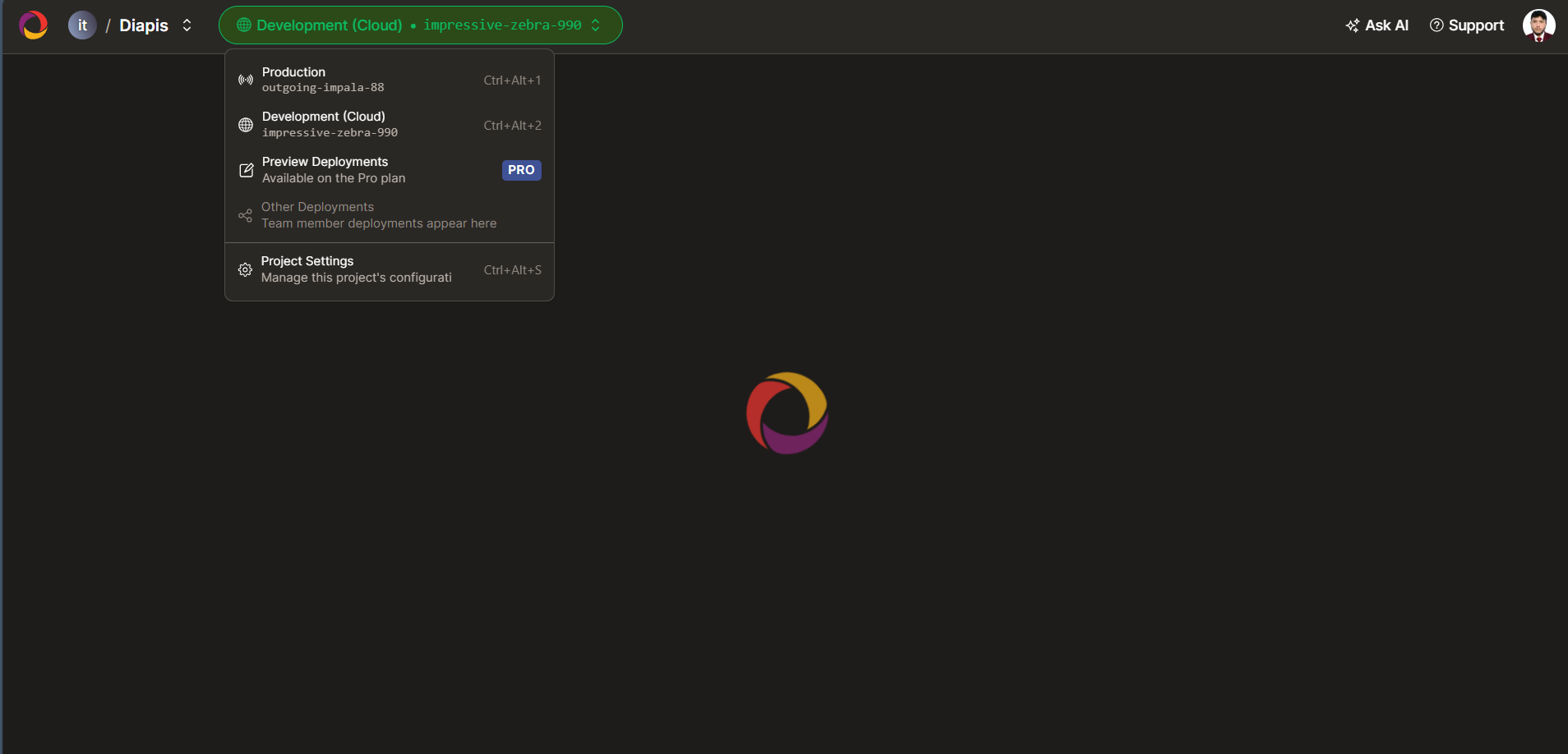1568x754 pixels.
Task: Click the Production broadcast signal icon
Action: pos(246,80)
